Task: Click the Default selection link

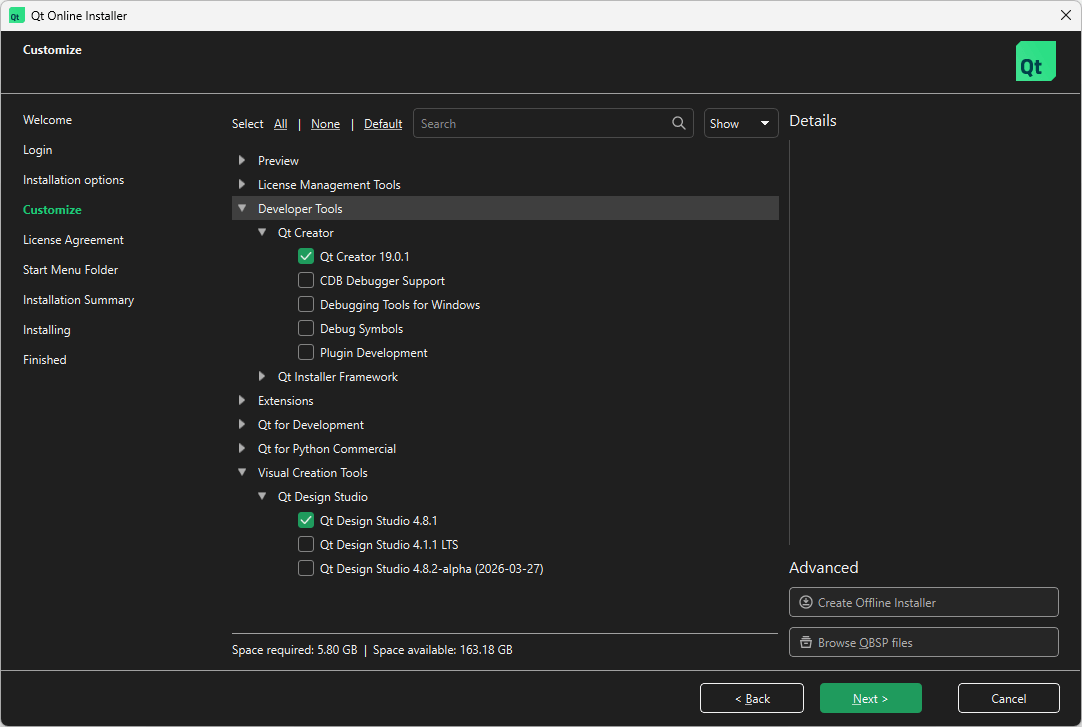Action: pos(383,123)
